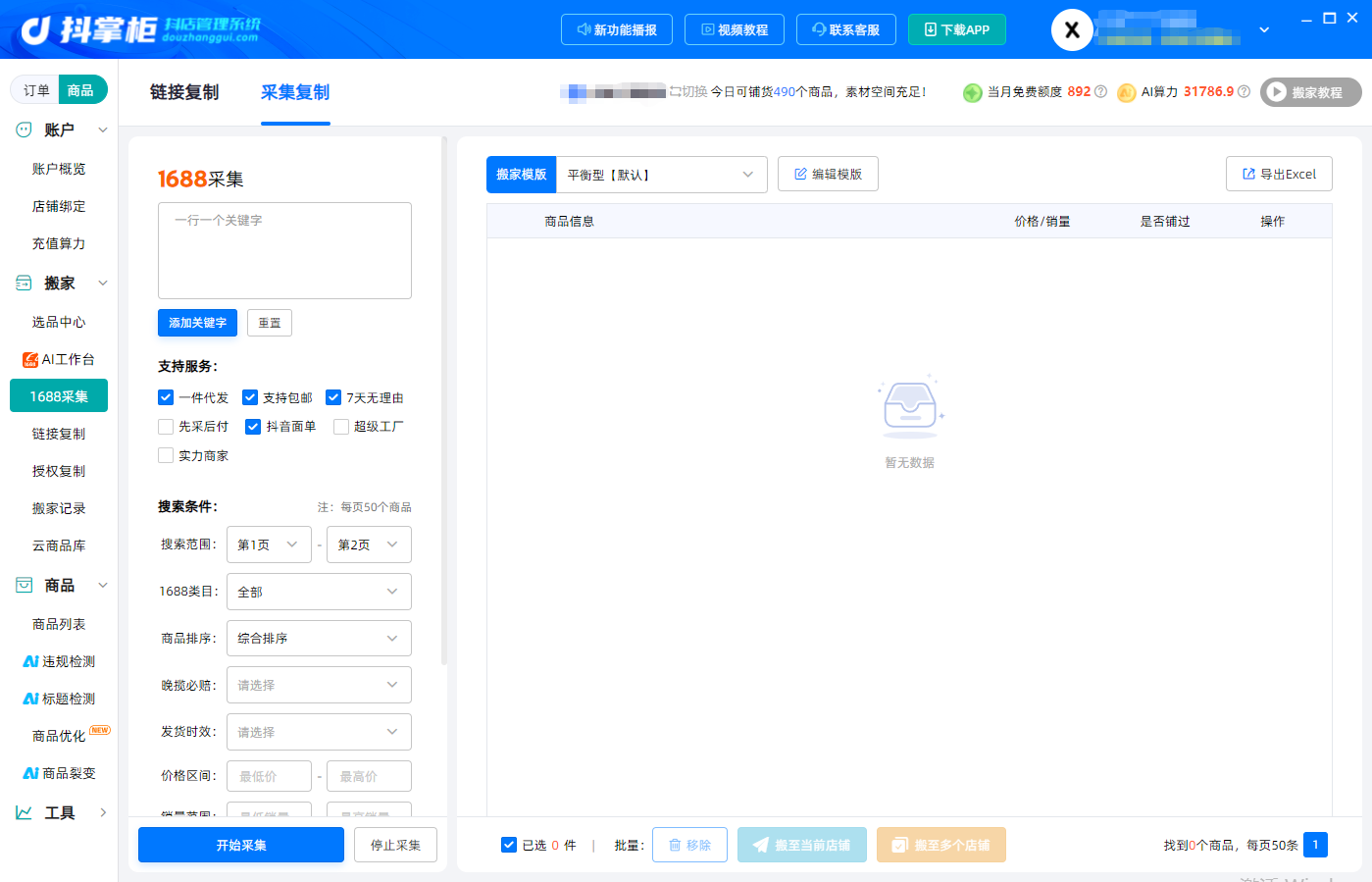Switch to the 链接复制 tab
This screenshot has width=1372, height=882.
click(184, 92)
